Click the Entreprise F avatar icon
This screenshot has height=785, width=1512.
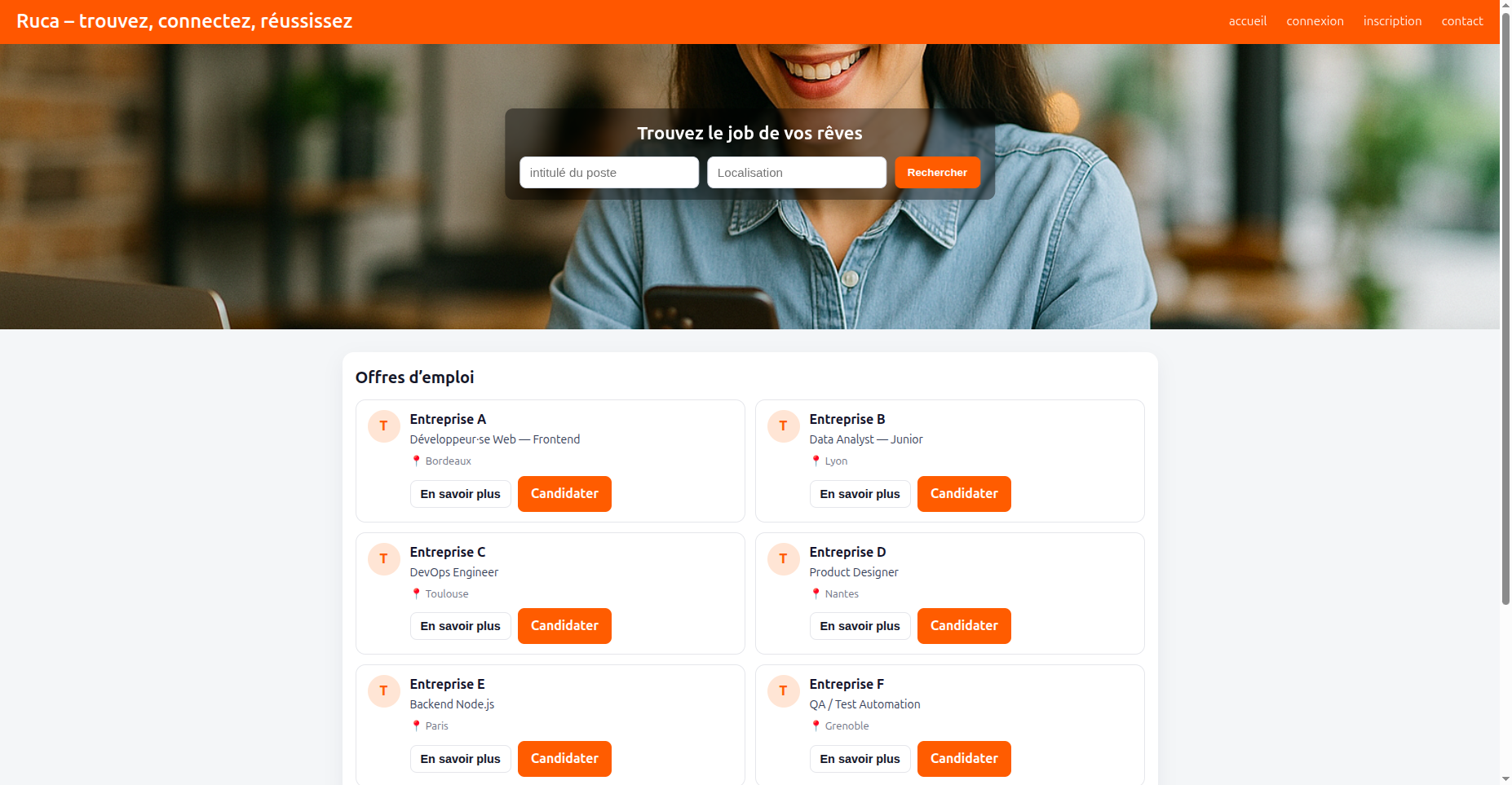click(784, 691)
